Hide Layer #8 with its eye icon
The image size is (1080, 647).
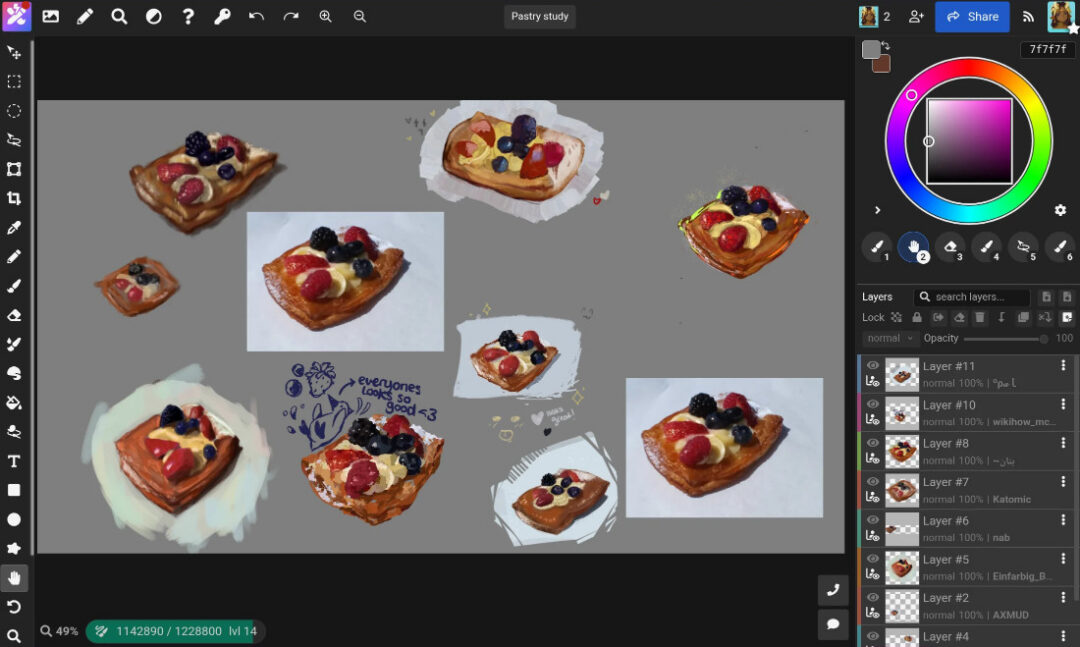point(873,443)
